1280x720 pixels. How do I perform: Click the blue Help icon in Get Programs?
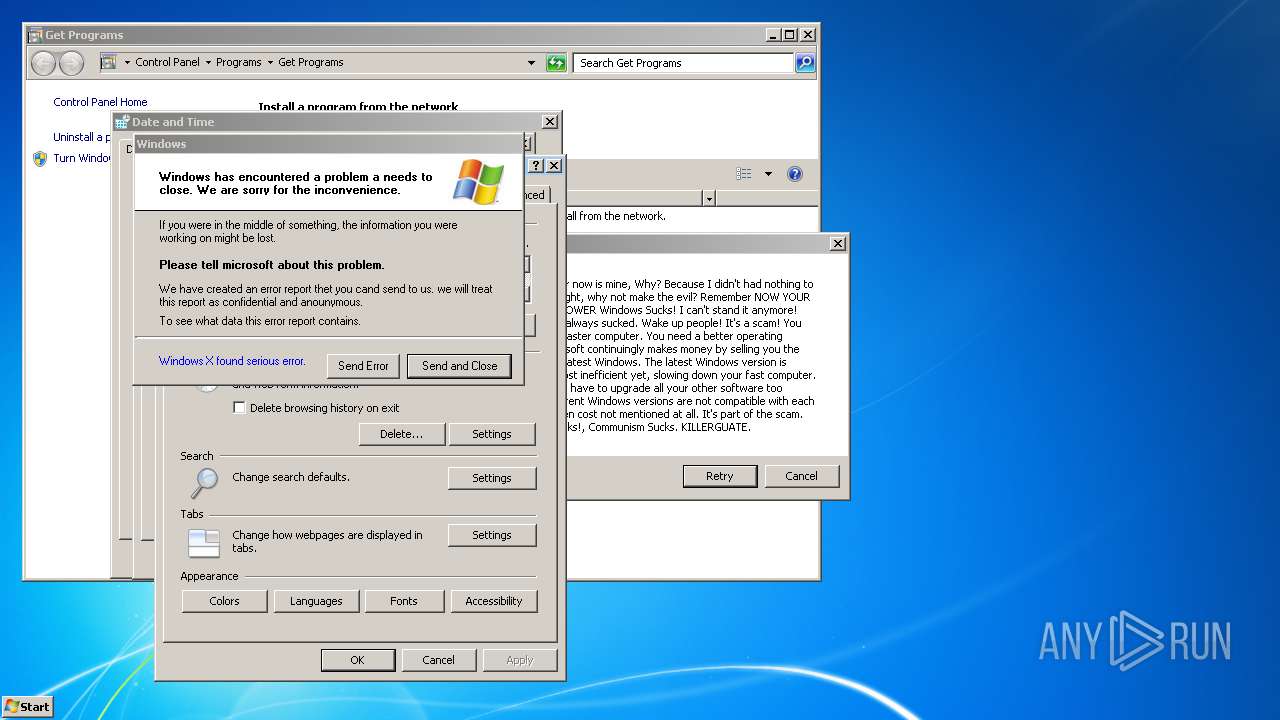pos(795,174)
